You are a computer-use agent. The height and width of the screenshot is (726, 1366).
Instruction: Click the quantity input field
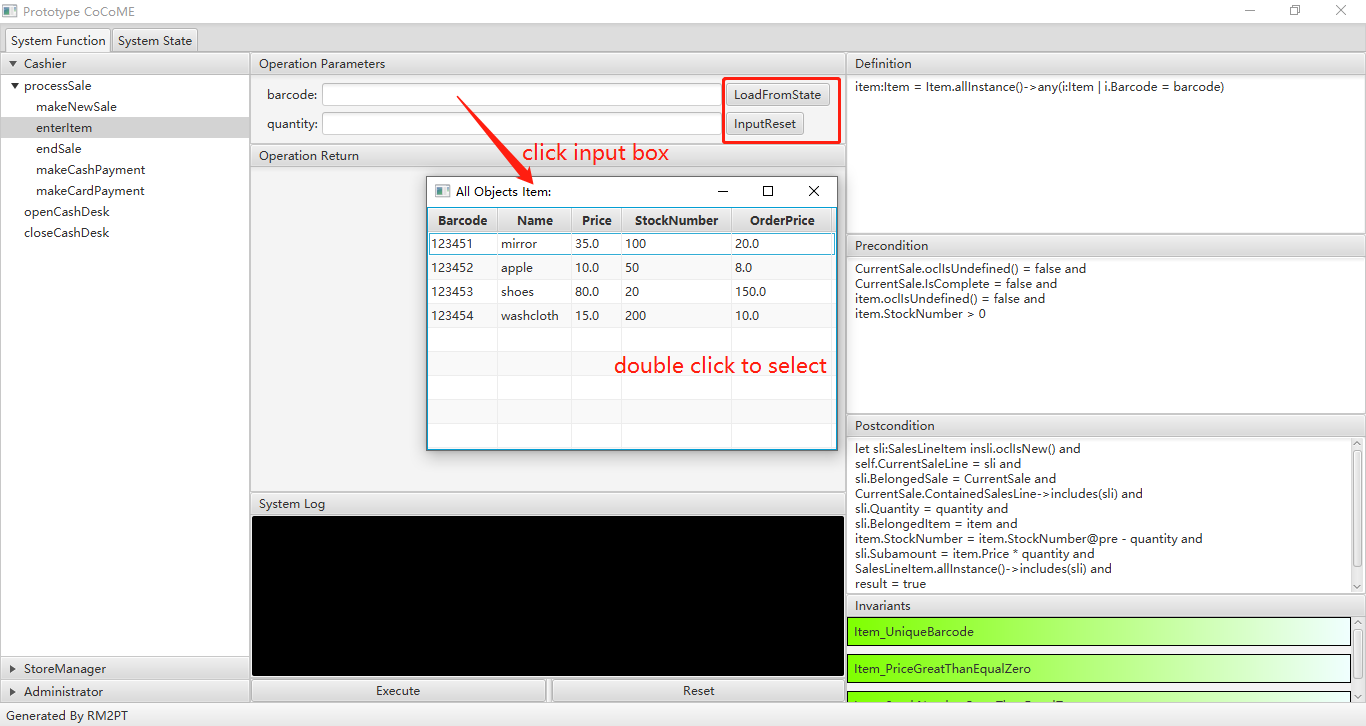[x=520, y=124]
